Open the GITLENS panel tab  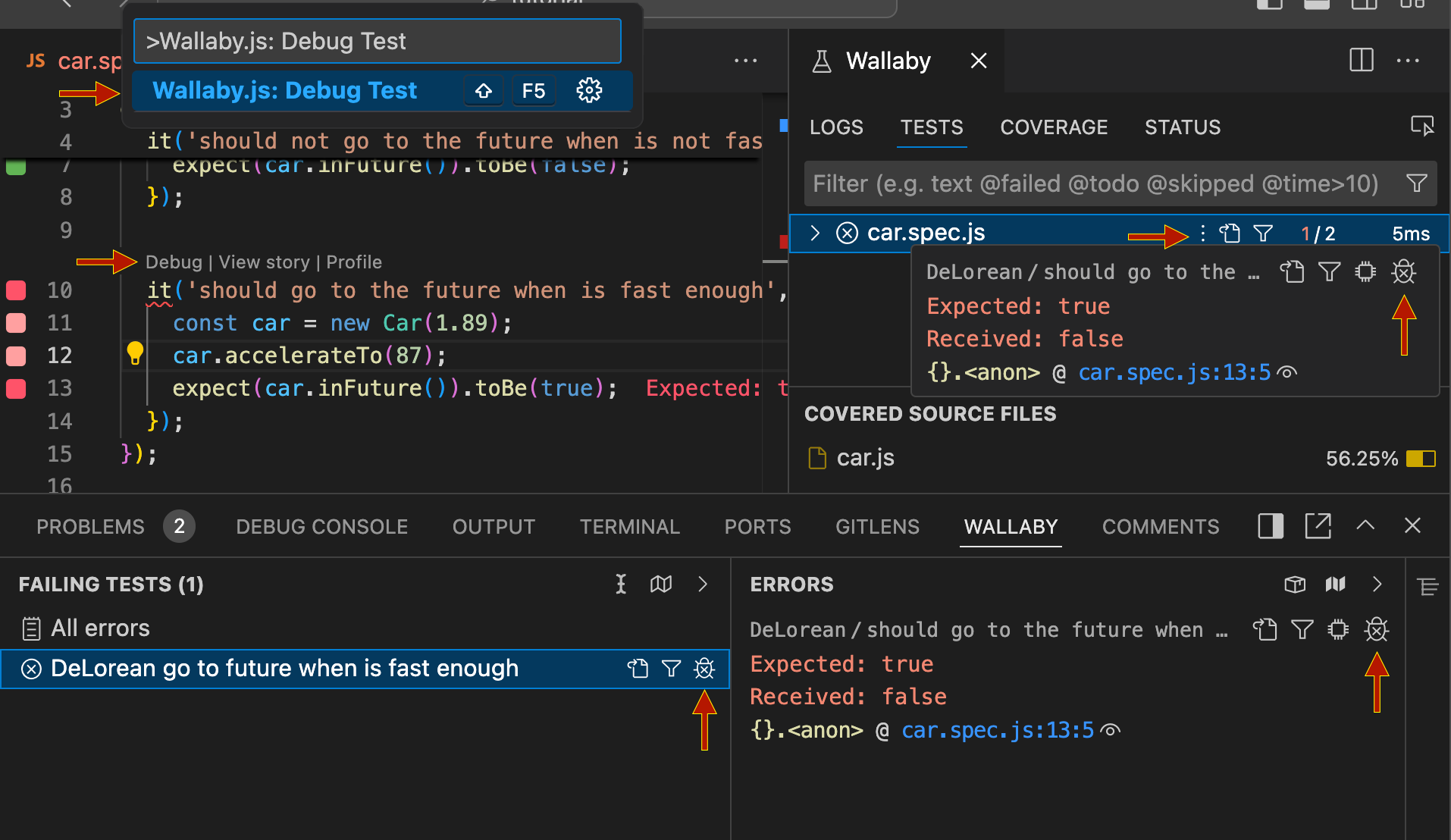[877, 527]
